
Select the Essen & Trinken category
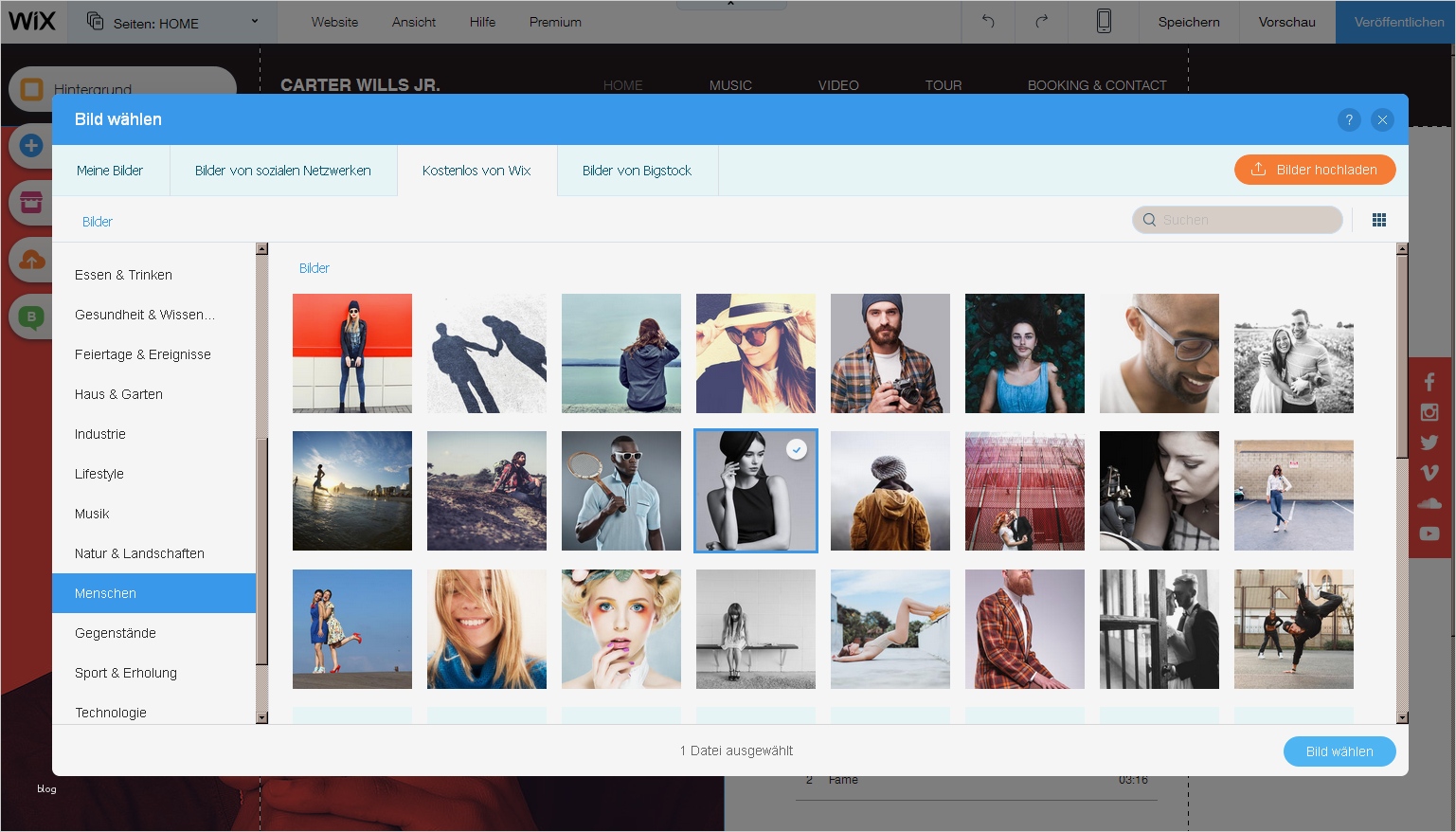pyautogui.click(x=154, y=275)
